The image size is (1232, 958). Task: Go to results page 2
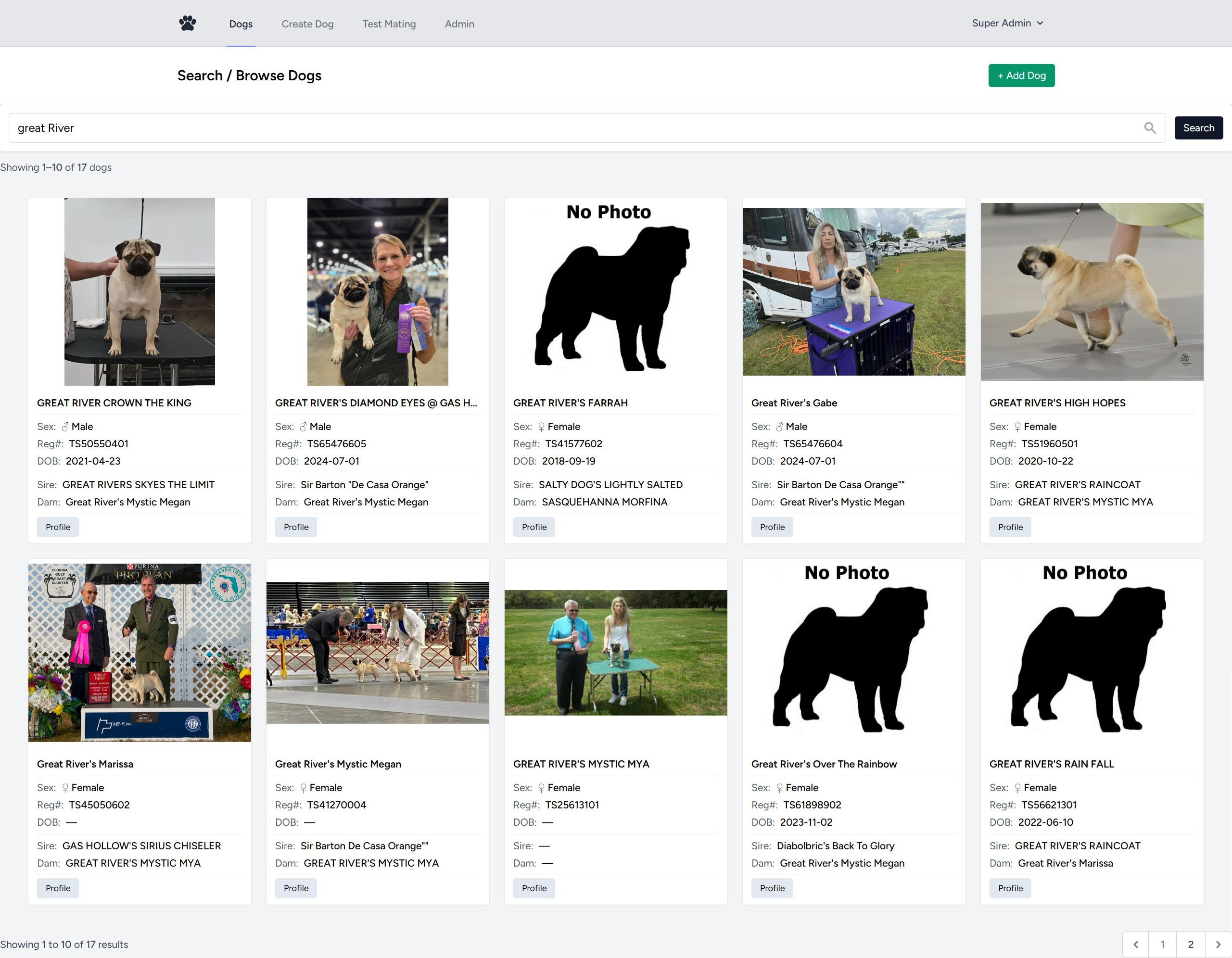tap(1191, 944)
